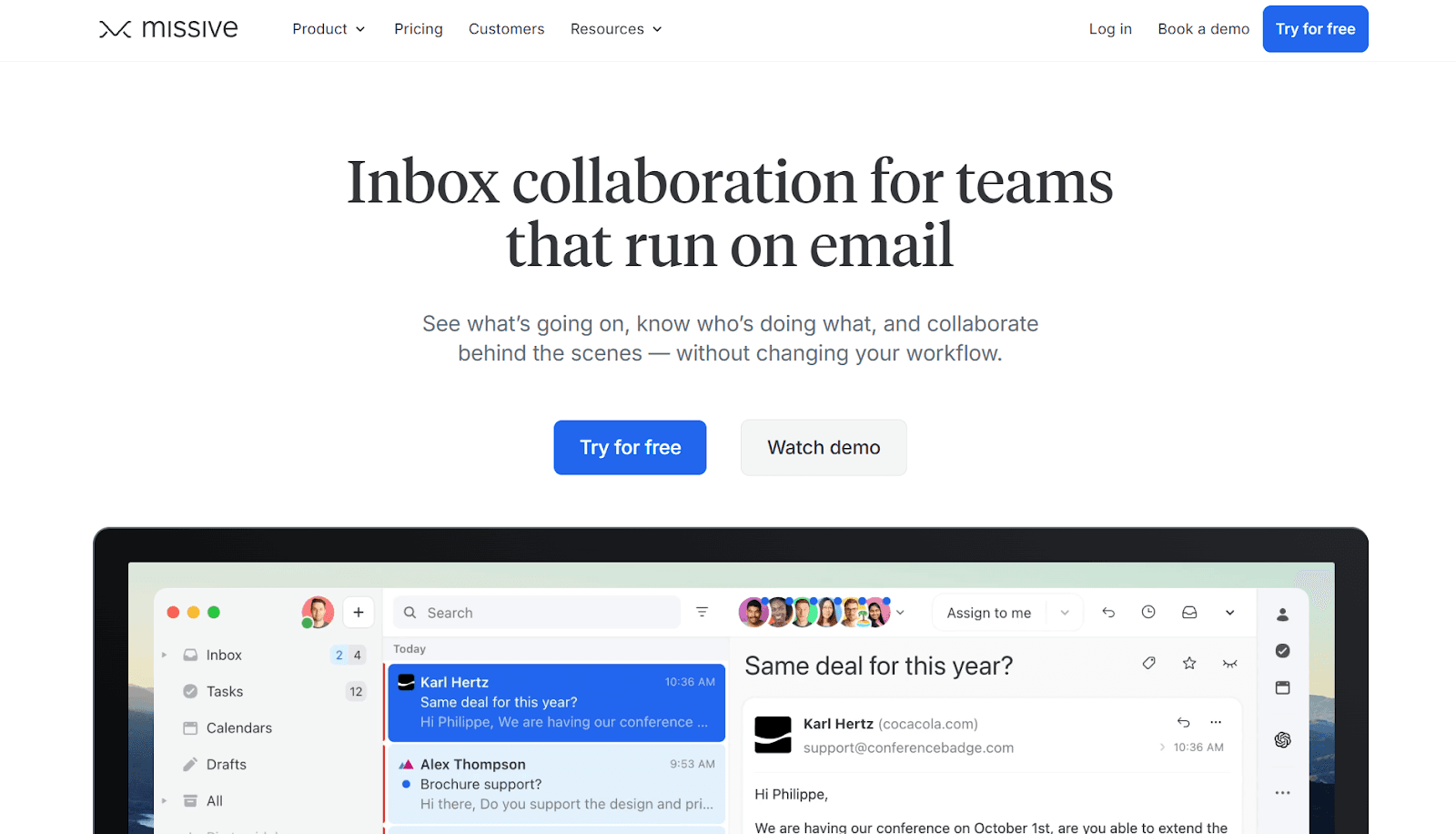Image resolution: width=1456 pixels, height=834 pixels.
Task: Open the more actions chevron after the tray icon
Action: coord(1229,613)
